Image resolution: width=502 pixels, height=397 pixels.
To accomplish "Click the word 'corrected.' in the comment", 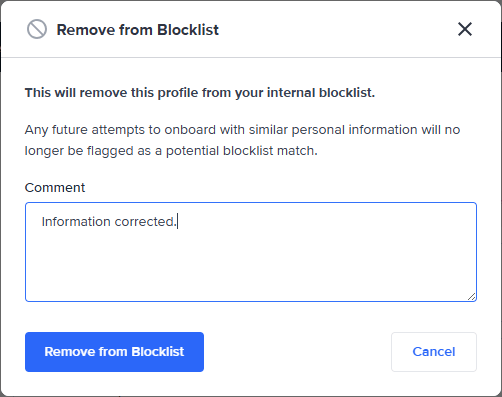I will [145, 222].
